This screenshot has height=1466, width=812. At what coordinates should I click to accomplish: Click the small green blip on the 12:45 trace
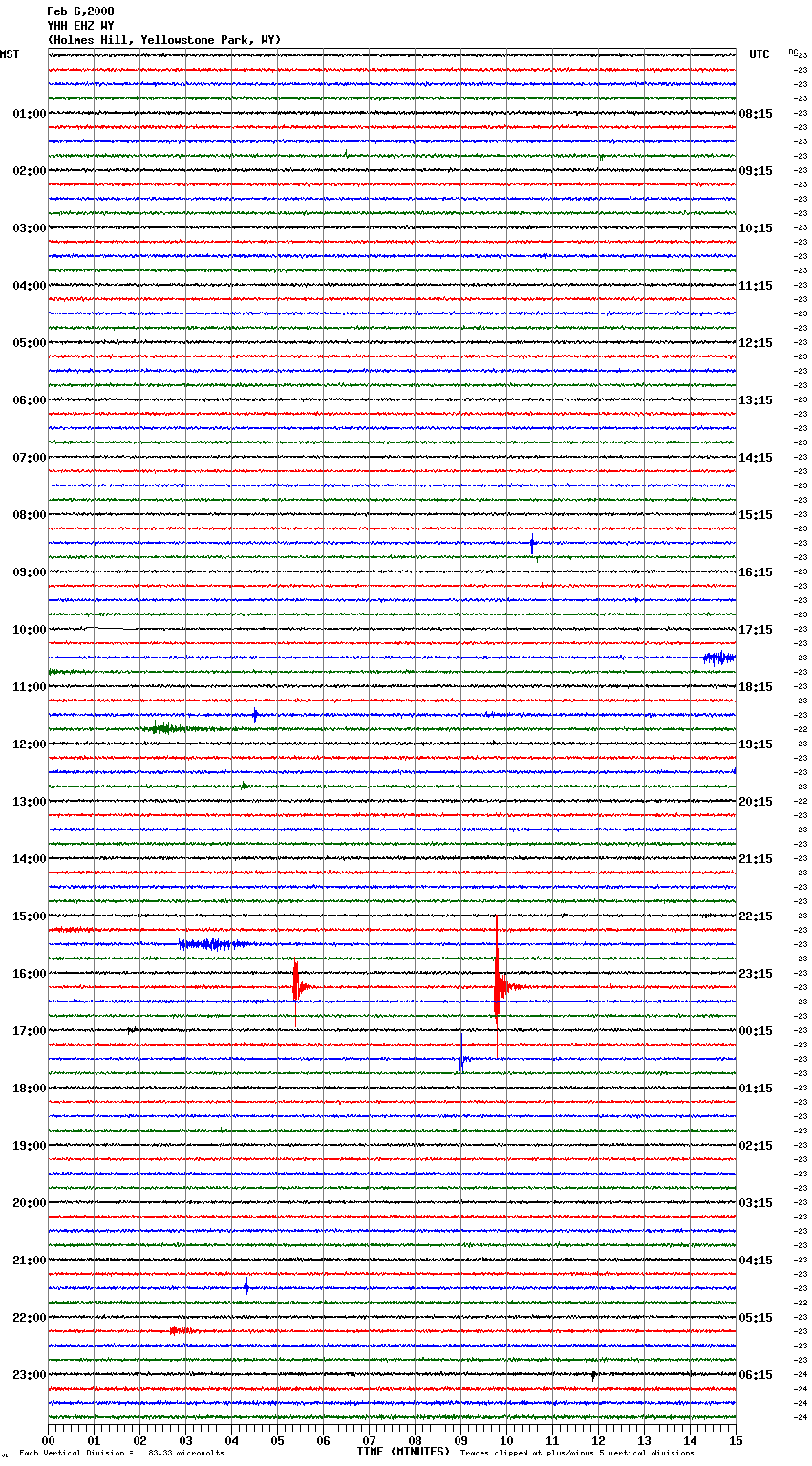point(245,786)
